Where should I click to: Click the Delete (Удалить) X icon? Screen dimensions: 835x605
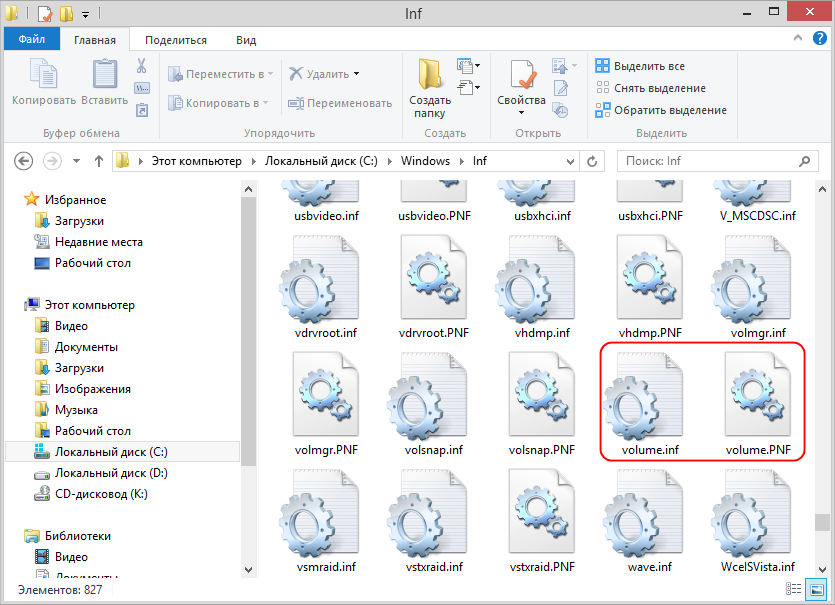(x=296, y=73)
